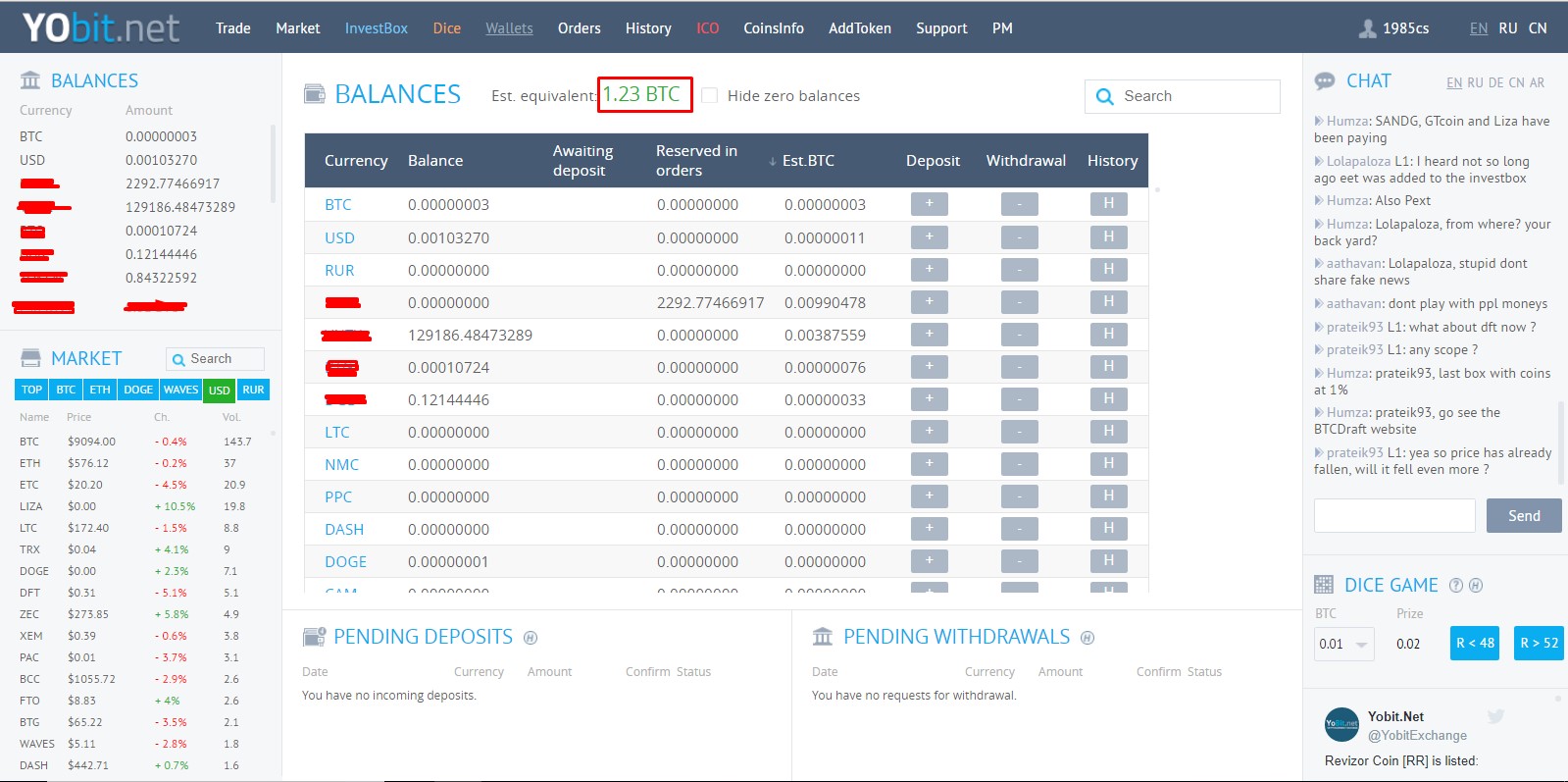Viewport: 1568px width, 782px height.
Task: Click the chat message input box
Action: (x=1394, y=515)
